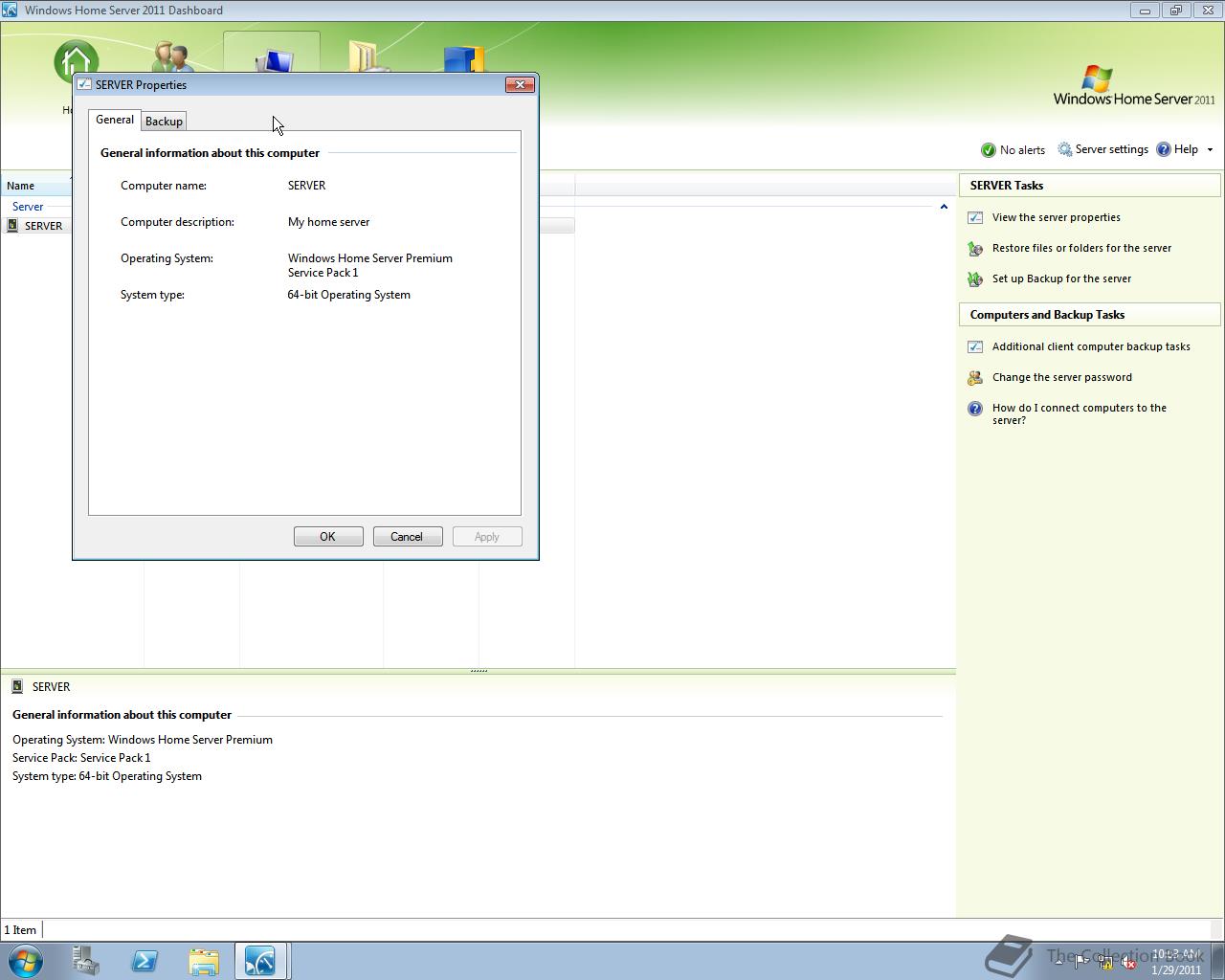This screenshot has height=980, width=1225.
Task: Click OK in SERVER Properties
Action: [x=328, y=537]
